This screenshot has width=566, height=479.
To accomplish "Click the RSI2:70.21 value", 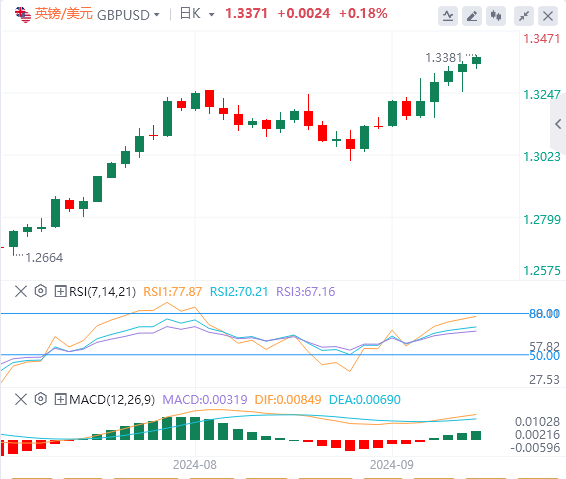I will (239, 291).
